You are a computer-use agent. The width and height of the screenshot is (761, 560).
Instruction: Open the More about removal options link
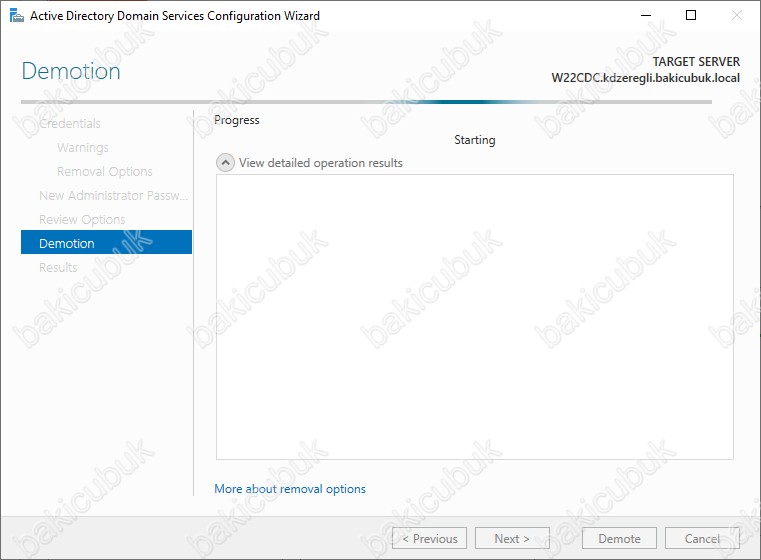pos(290,489)
